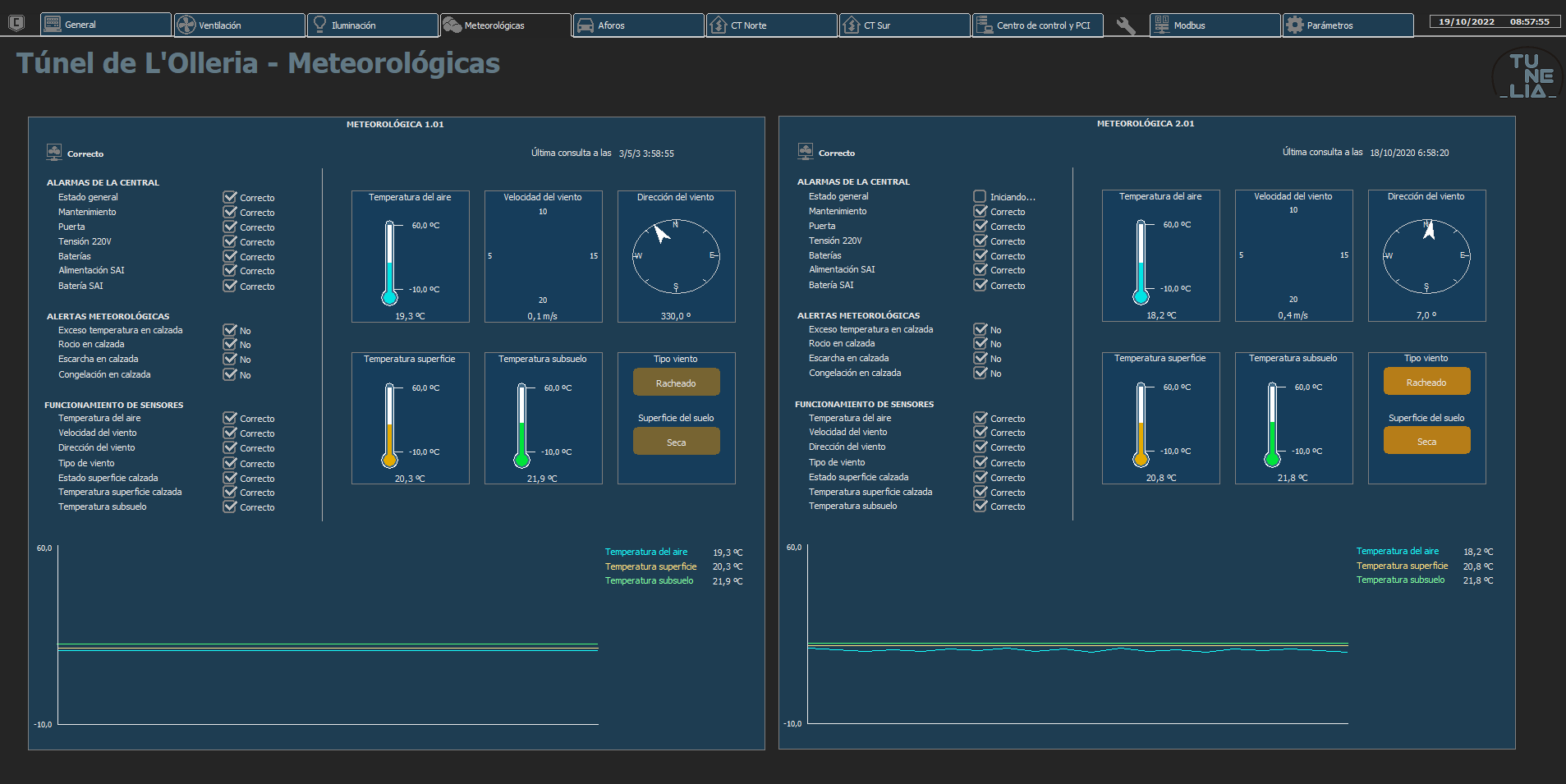The image size is (1566, 784).
Task: Click the Iluminación light bulb icon
Action: point(320,25)
